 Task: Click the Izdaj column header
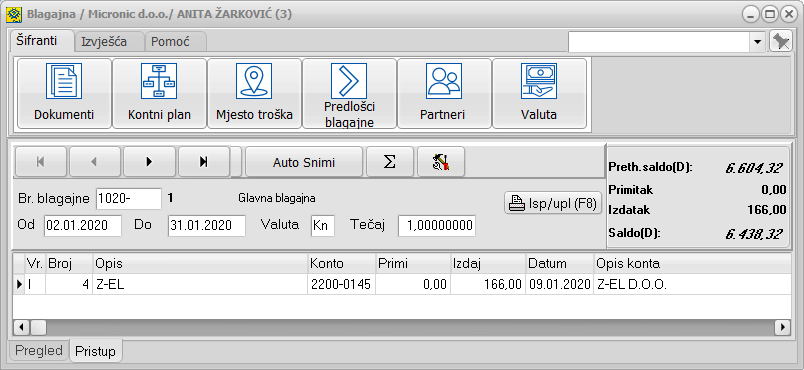point(488,264)
